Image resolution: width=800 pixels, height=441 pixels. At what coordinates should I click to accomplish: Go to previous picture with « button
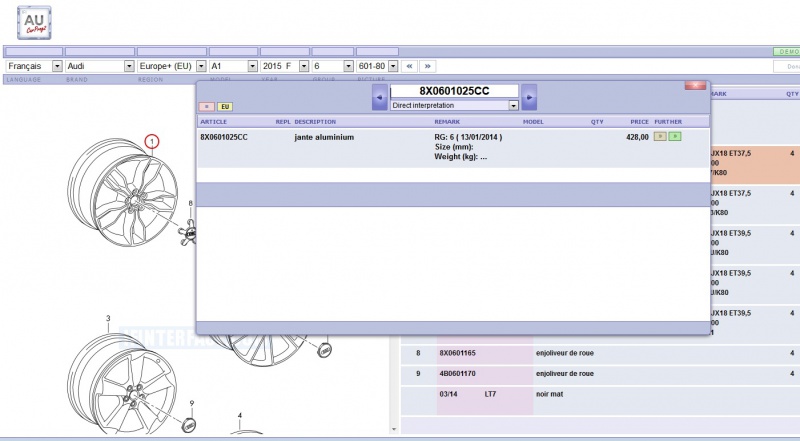[x=409, y=65]
